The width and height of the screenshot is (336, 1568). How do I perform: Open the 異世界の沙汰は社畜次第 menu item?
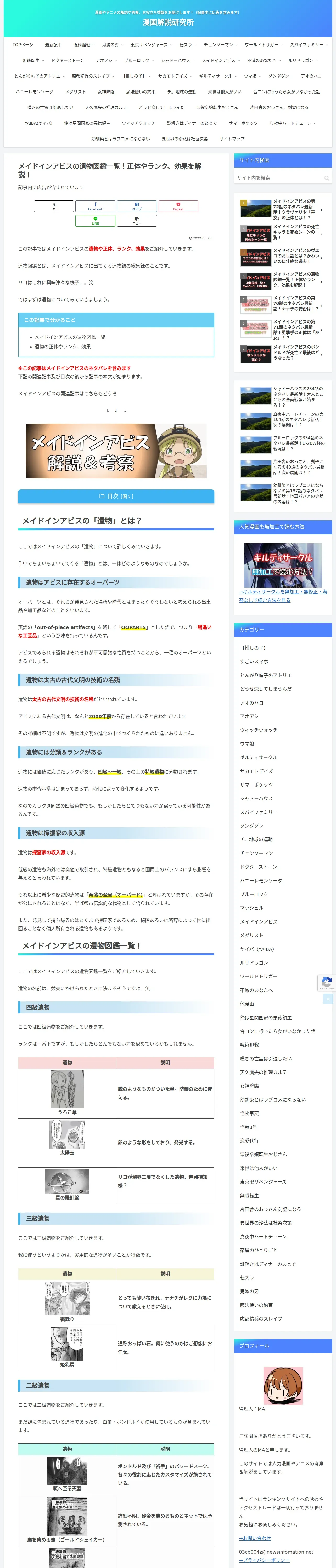coord(185,139)
